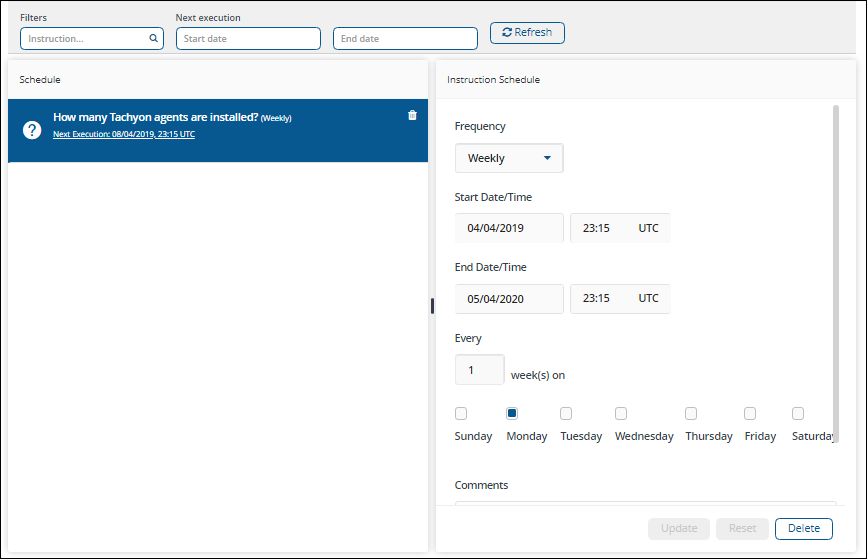
Task: Check the Thursday checkbox
Action: 691,413
